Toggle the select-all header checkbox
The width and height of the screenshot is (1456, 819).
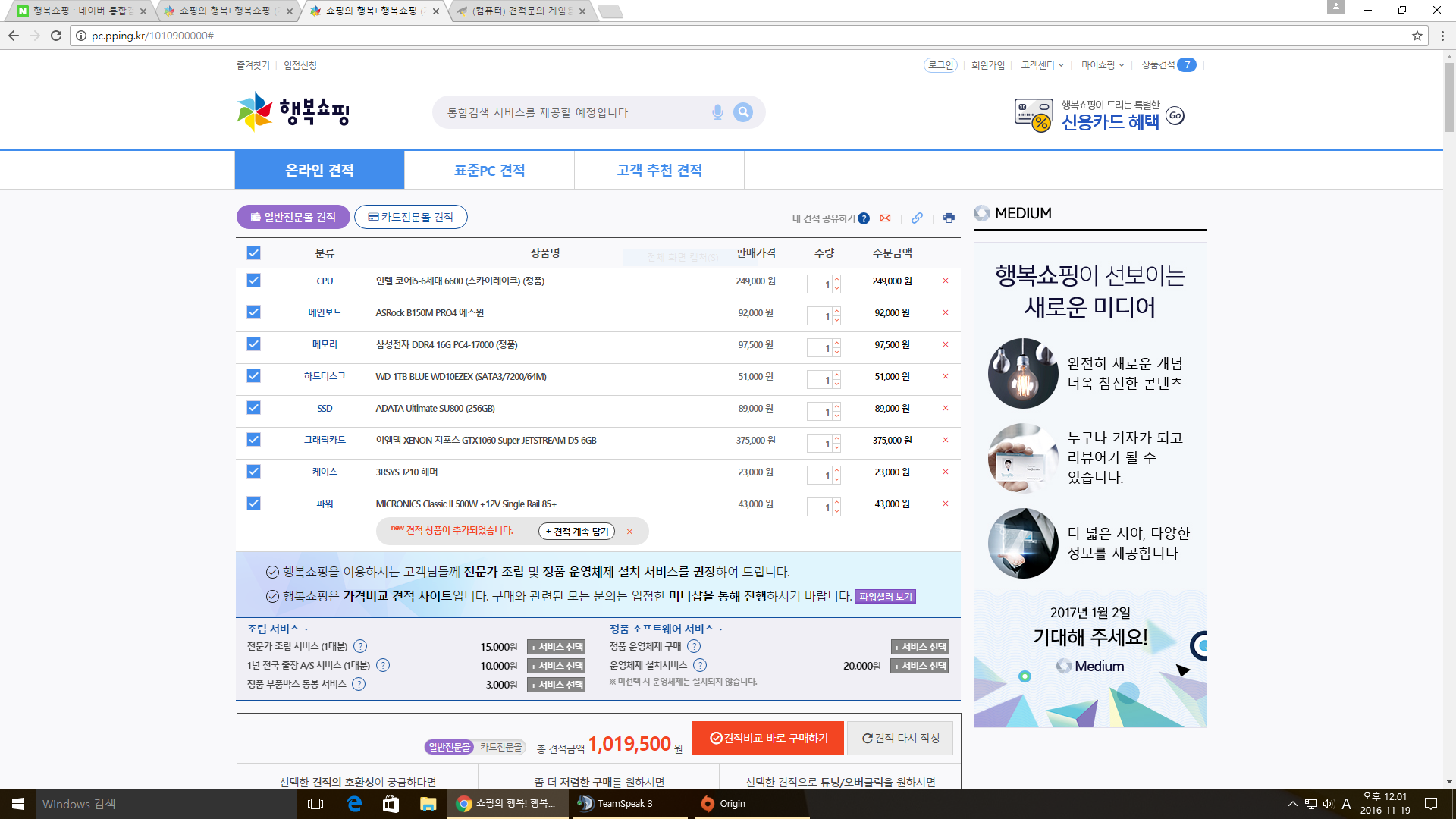pos(253,253)
